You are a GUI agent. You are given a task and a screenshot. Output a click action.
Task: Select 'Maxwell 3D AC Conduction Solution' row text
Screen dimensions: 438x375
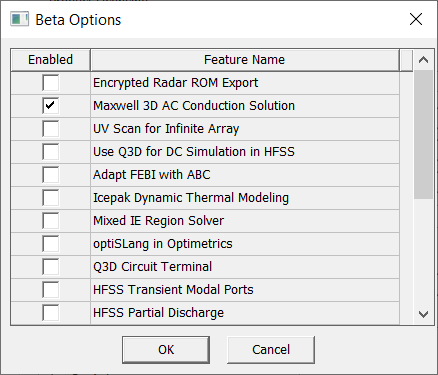pyautogui.click(x=194, y=106)
